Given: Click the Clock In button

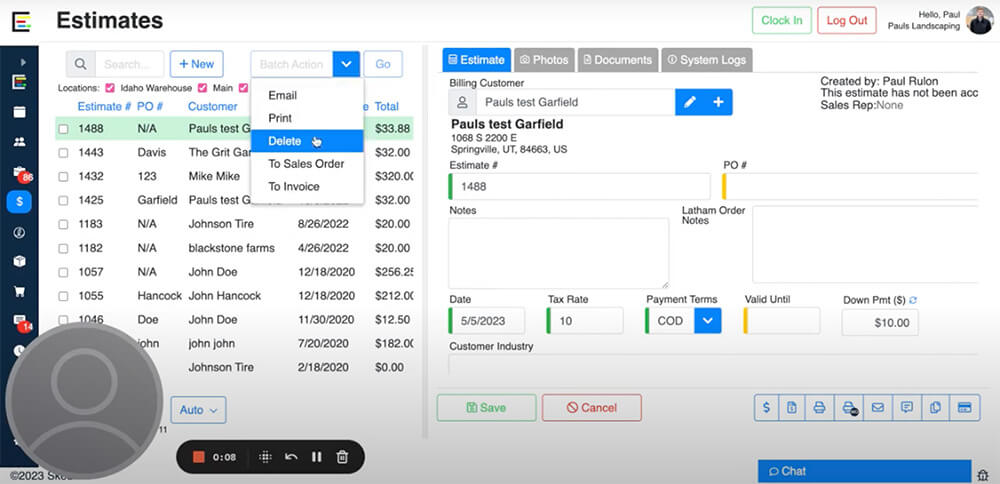Looking at the screenshot, I should pos(781,21).
